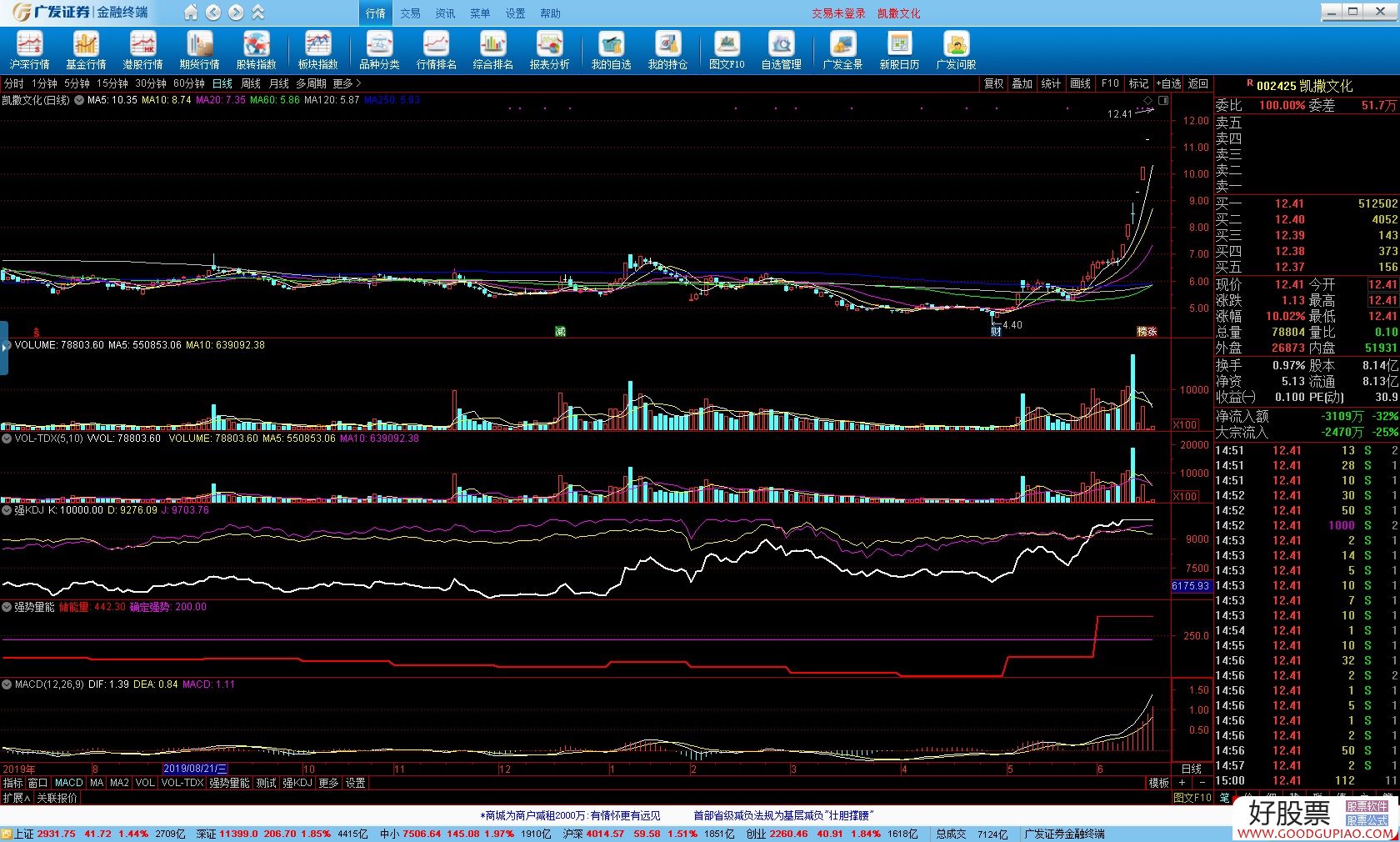Screen dimensions: 1400x842
Task: Open 品种分类 category icon
Action: coord(379,50)
